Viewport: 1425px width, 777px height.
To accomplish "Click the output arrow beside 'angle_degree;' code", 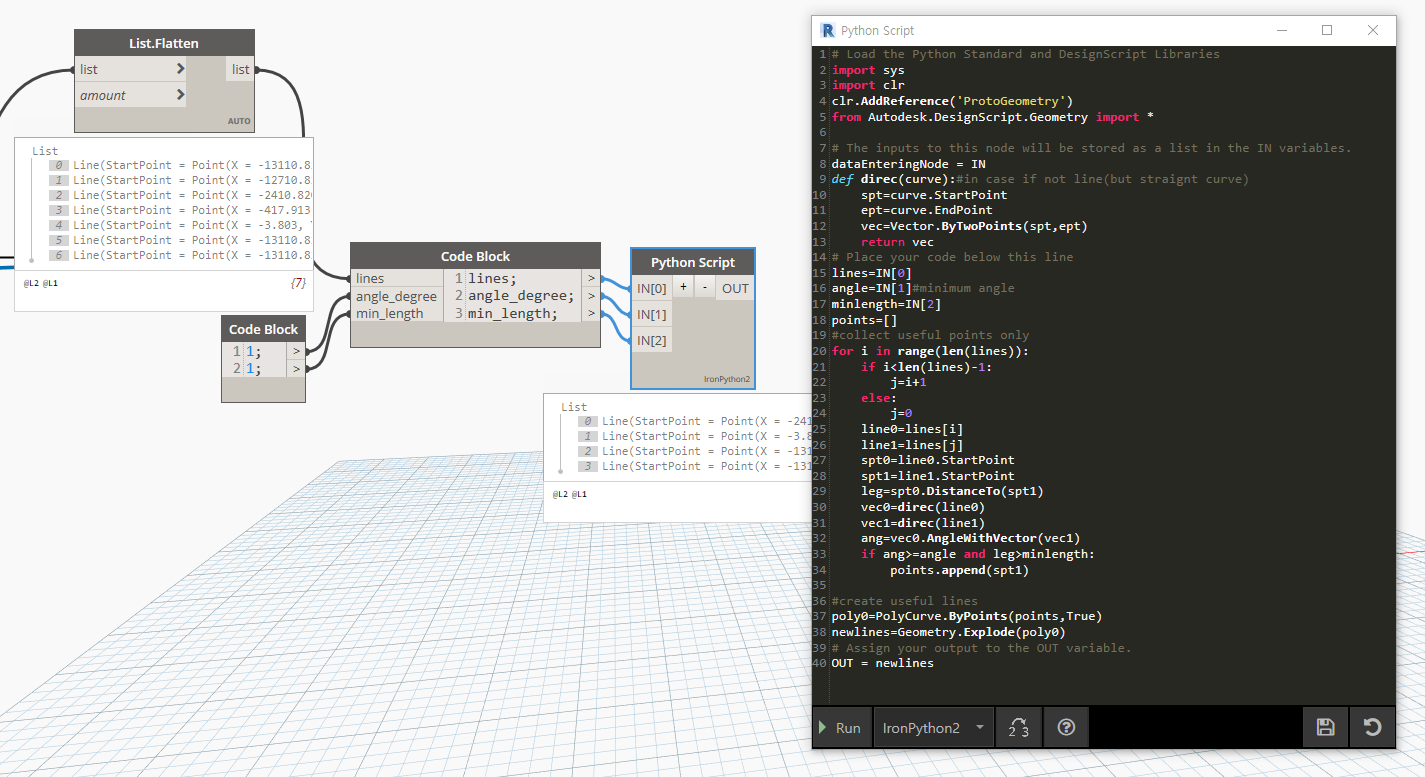I will pyautogui.click(x=591, y=296).
